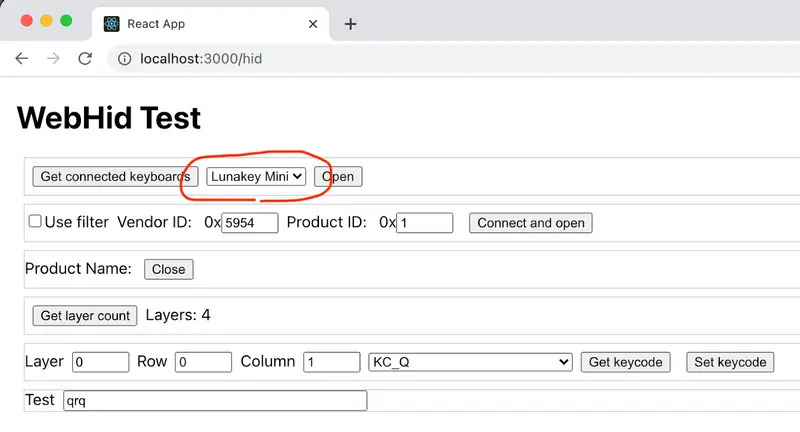
Task: Click the Set keycode button
Action: pos(730,362)
